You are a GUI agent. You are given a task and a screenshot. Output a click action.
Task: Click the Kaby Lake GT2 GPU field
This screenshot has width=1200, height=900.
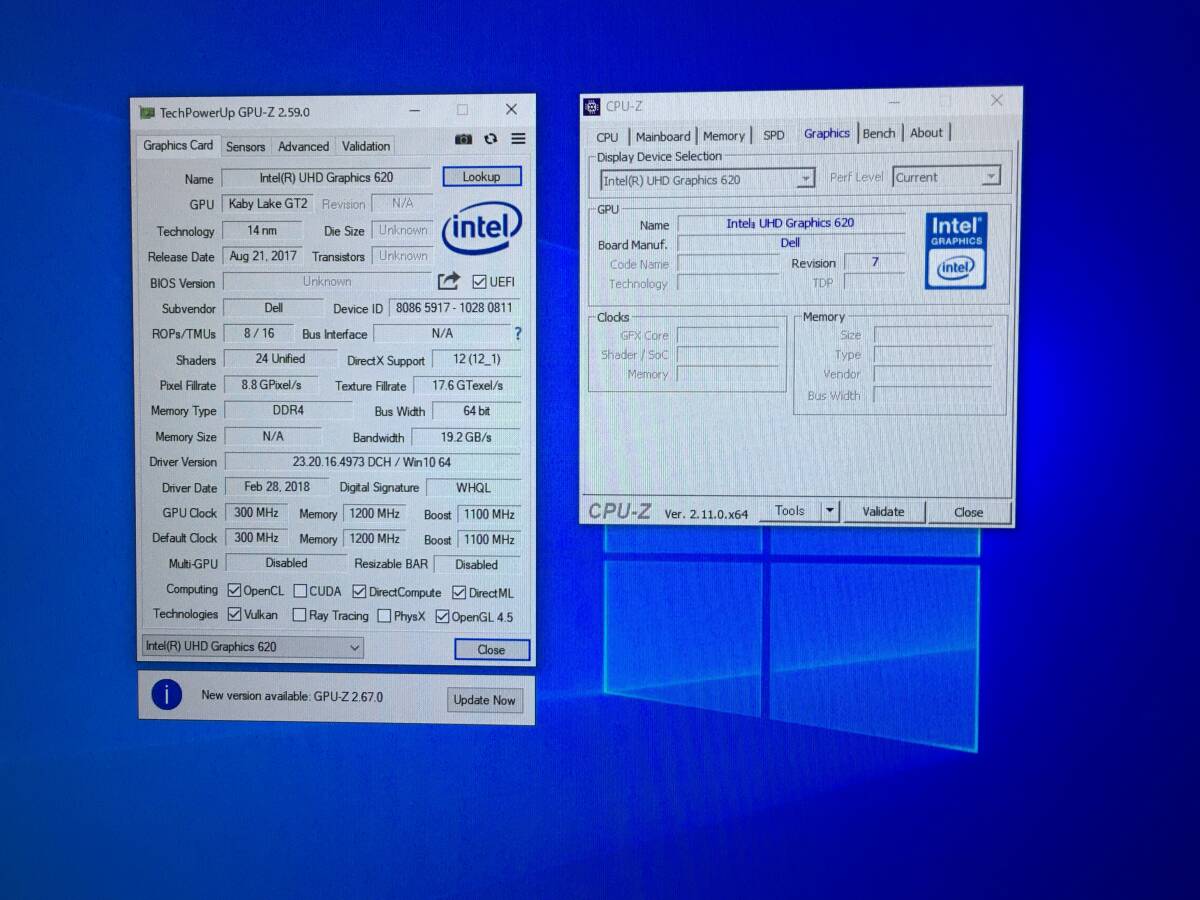point(267,203)
